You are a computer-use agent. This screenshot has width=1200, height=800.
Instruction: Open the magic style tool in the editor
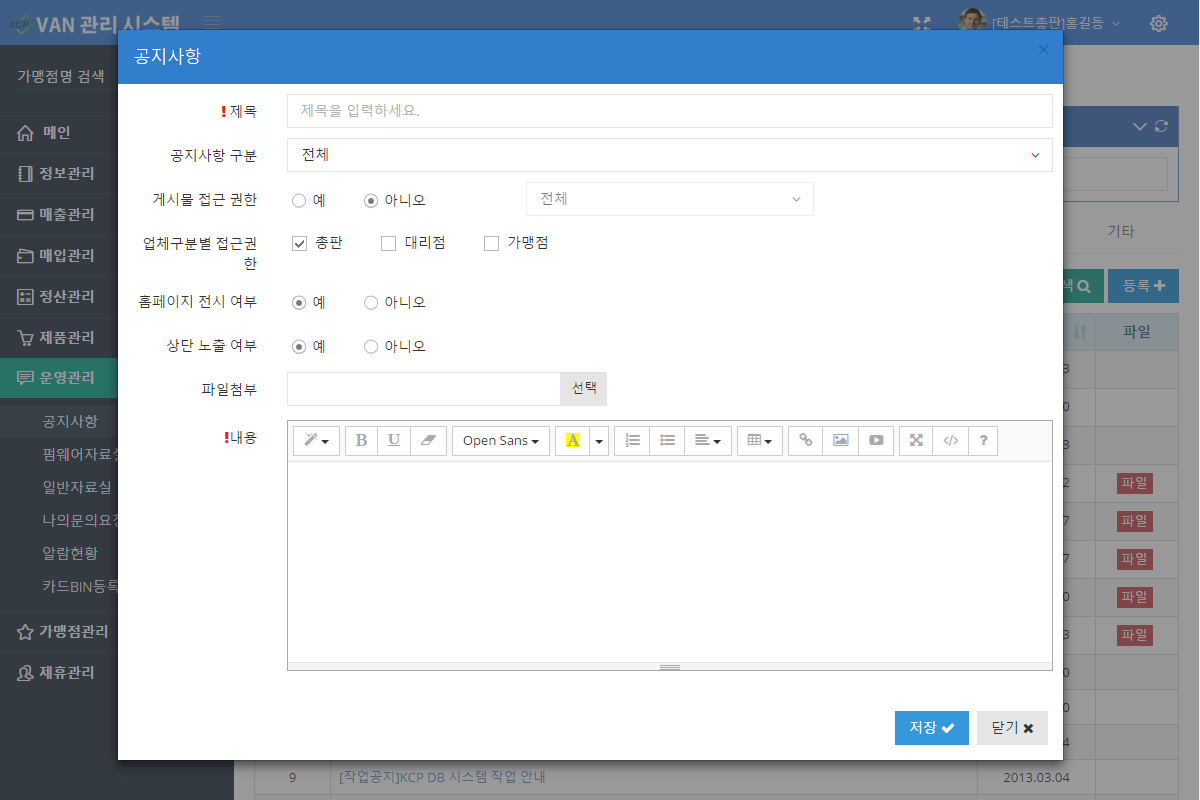point(317,441)
